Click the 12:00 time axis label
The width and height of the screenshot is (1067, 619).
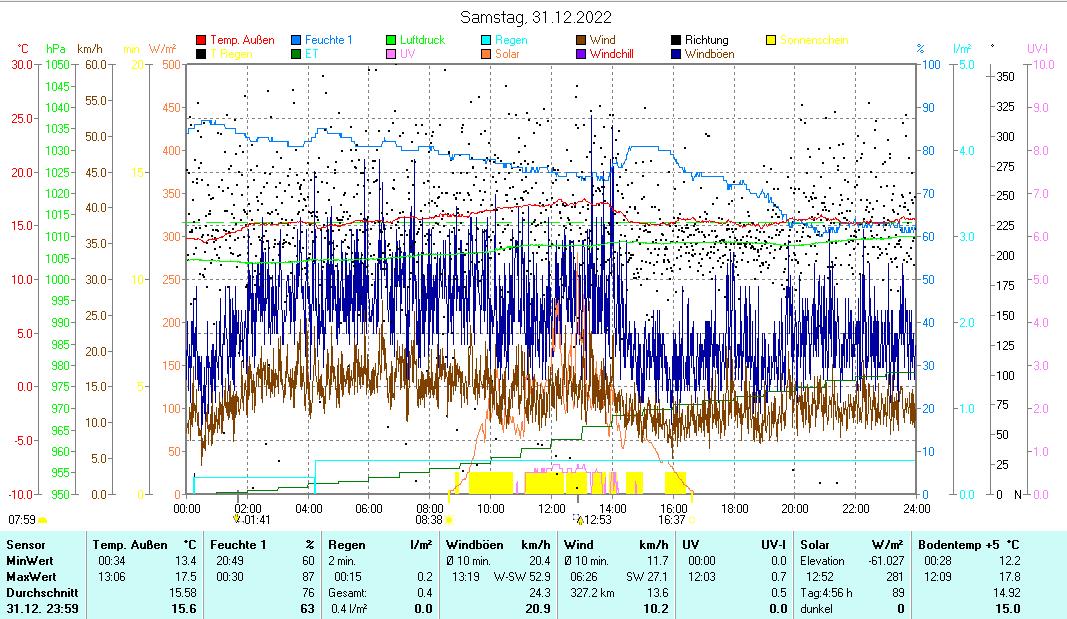[552, 508]
